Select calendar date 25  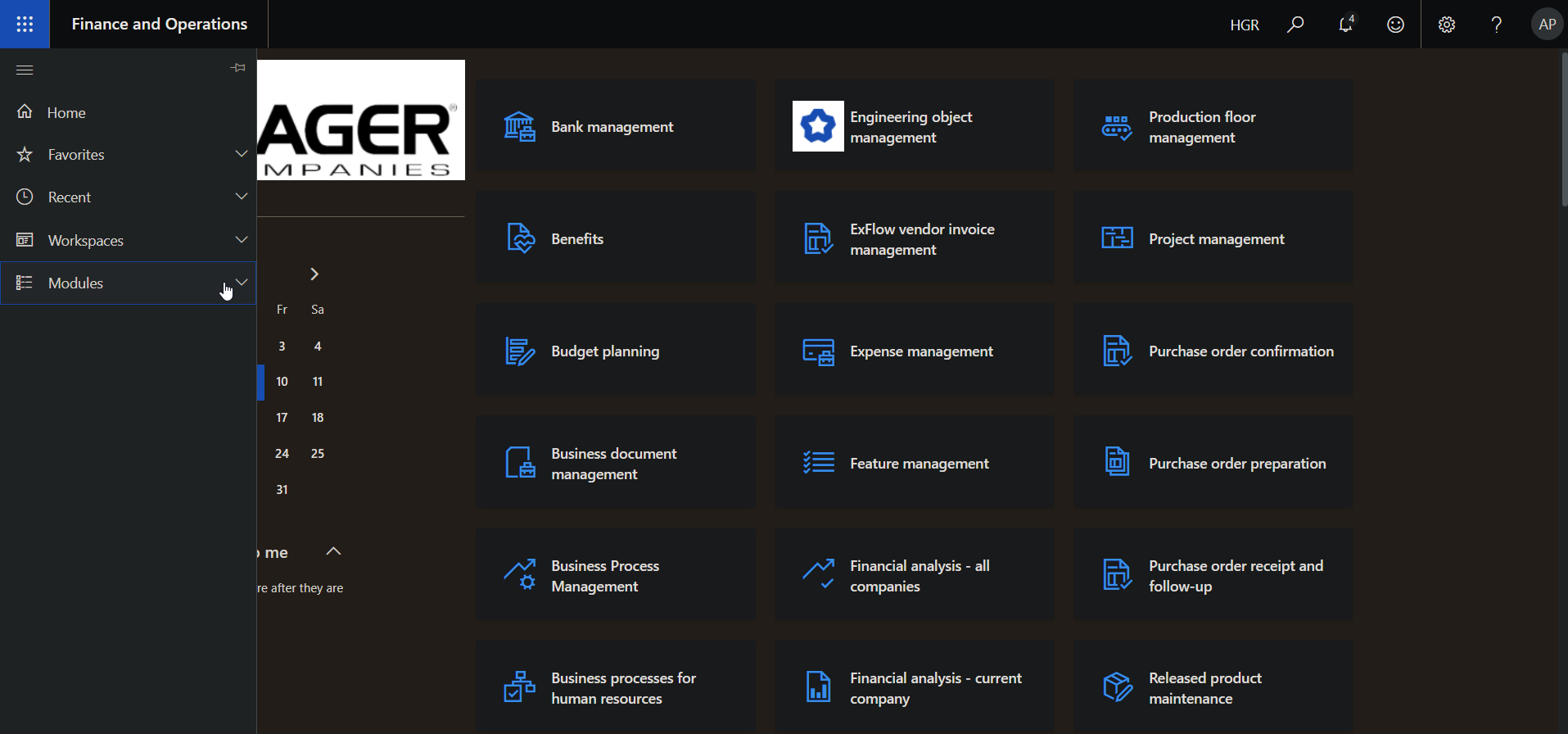point(318,453)
